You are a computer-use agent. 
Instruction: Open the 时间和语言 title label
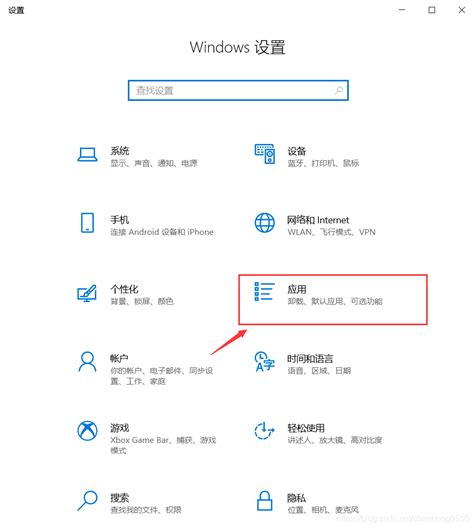tap(310, 359)
